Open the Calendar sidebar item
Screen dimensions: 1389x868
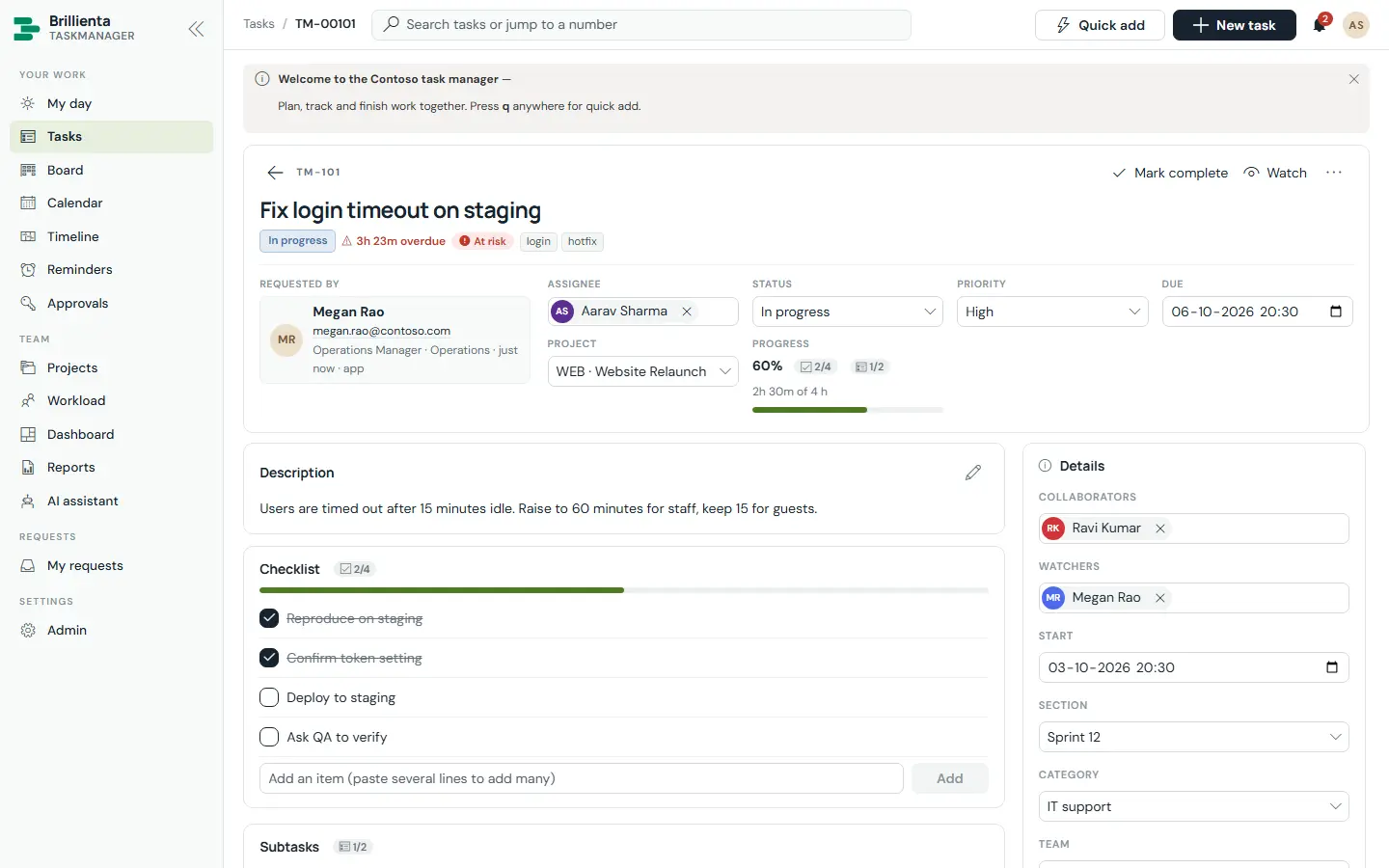coord(111,203)
